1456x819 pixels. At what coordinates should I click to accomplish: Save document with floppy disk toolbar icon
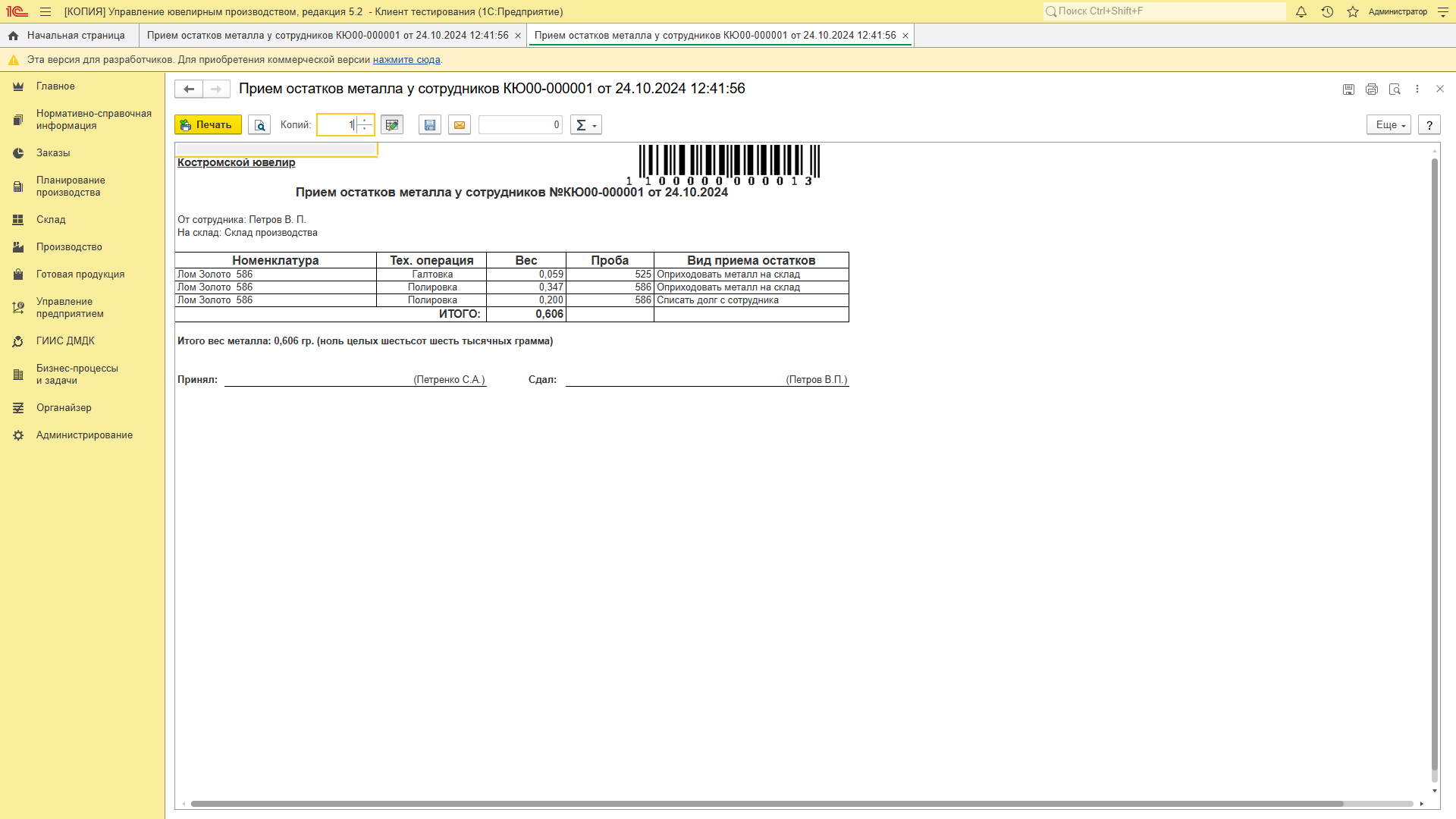pos(430,125)
